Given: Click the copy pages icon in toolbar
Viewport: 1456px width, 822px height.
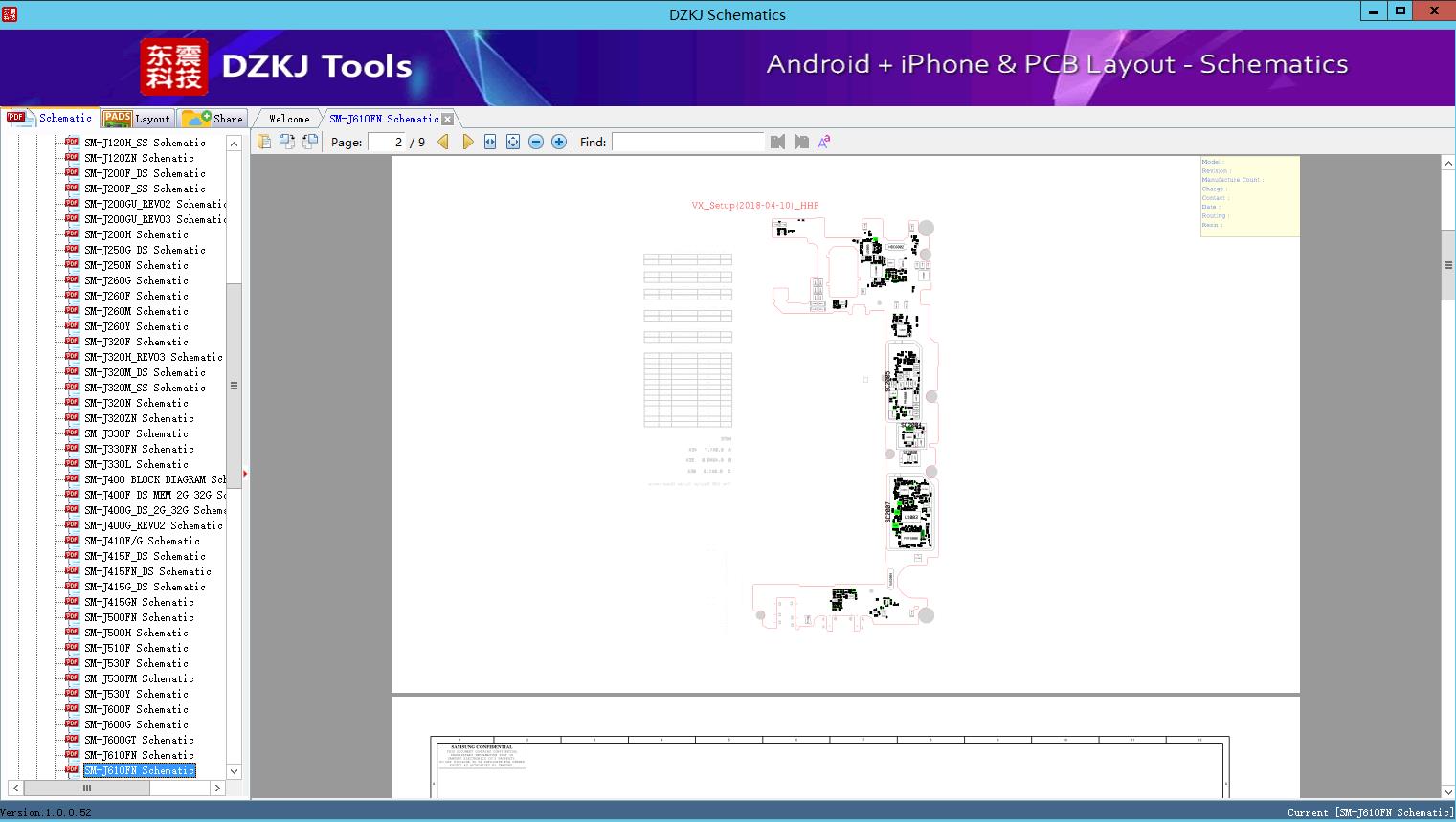Looking at the screenshot, I should [x=264, y=142].
